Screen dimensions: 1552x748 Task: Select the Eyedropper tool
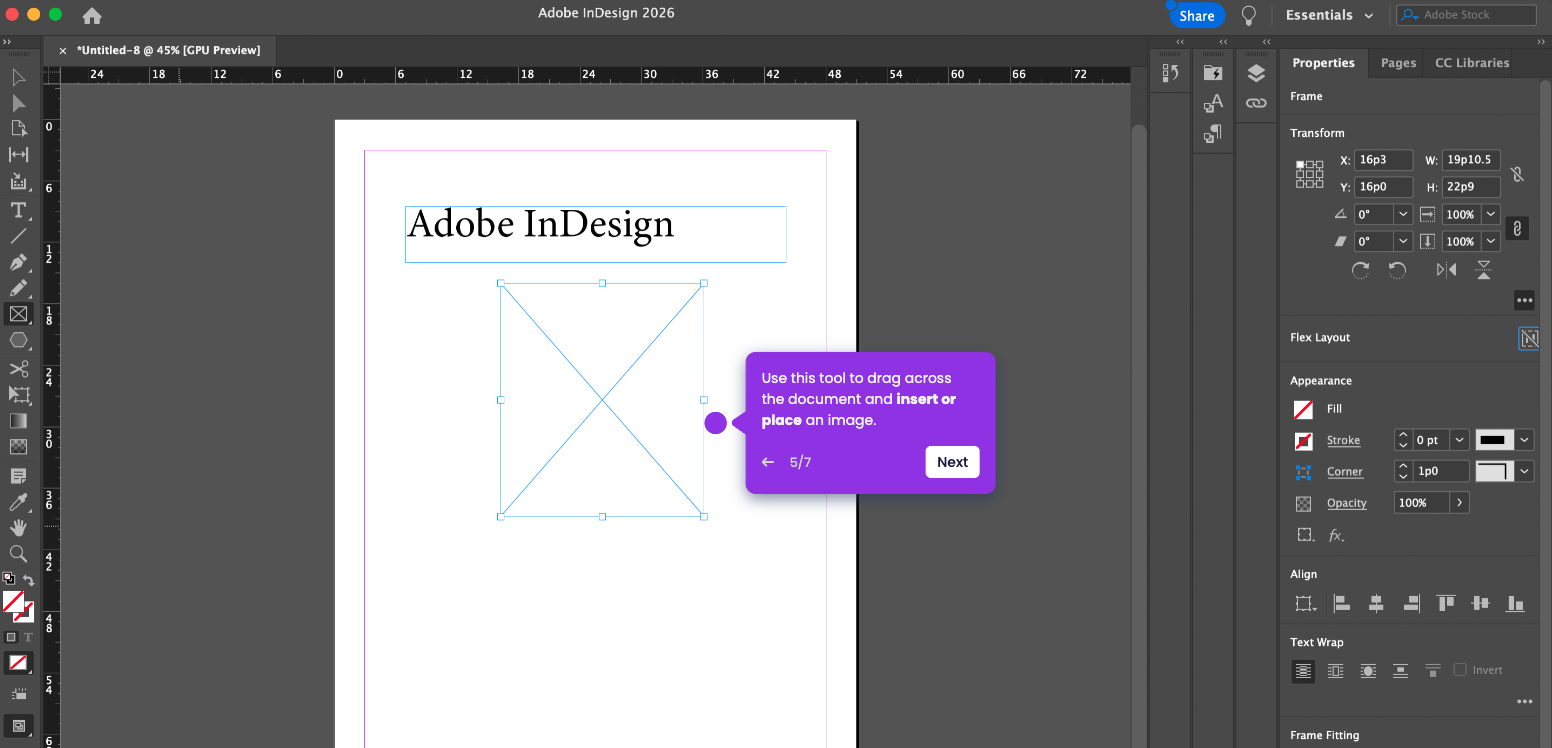(18, 502)
